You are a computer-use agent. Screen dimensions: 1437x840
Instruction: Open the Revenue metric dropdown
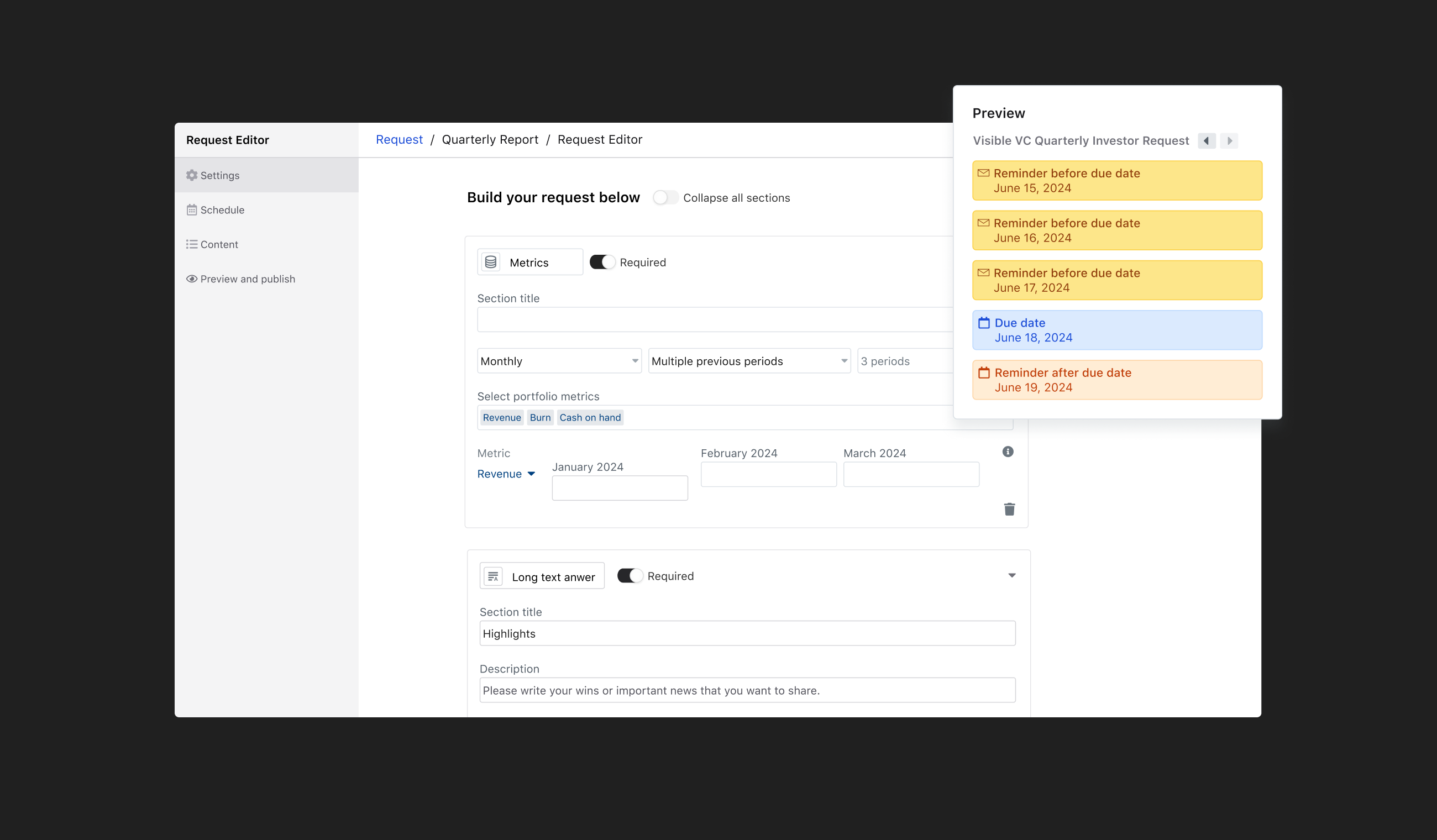tap(506, 473)
